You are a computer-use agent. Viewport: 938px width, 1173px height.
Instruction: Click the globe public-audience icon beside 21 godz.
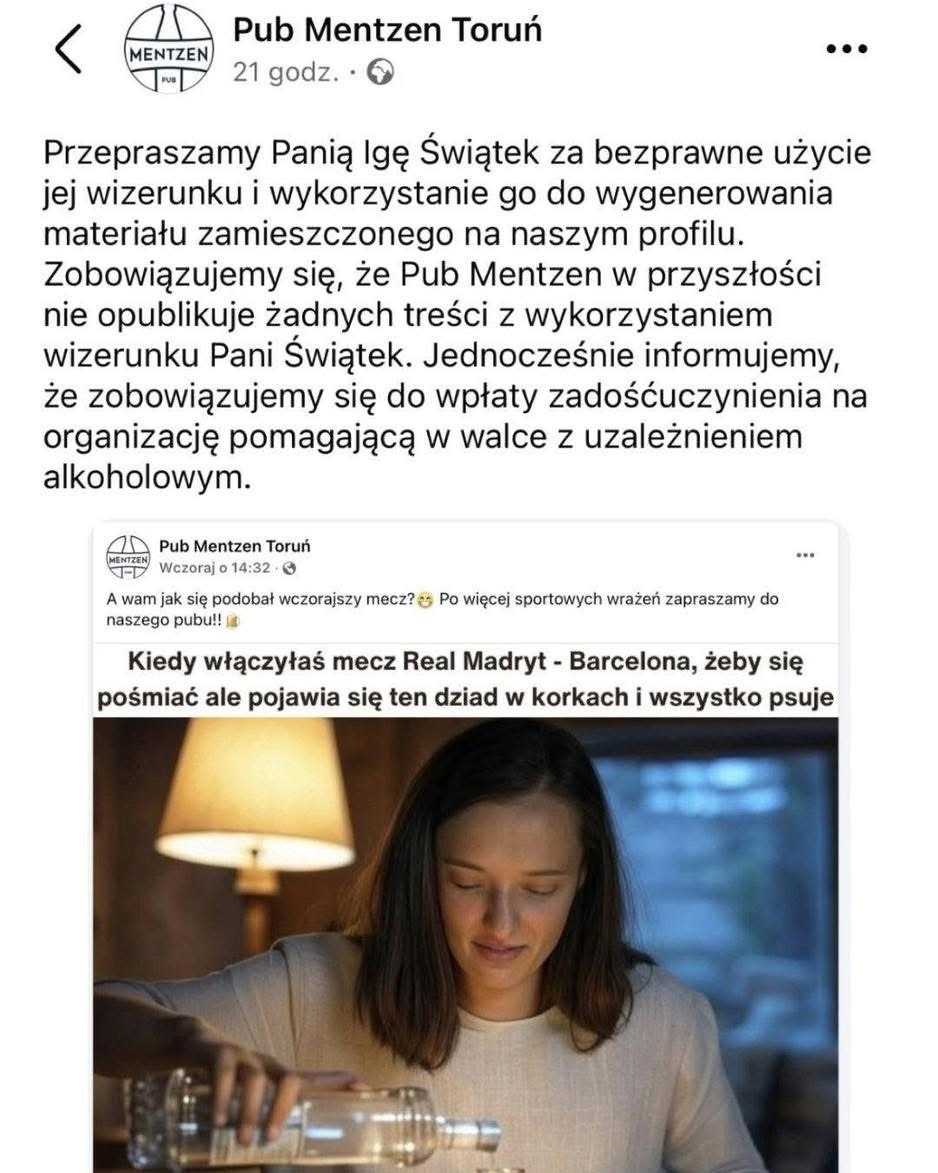[x=381, y=73]
